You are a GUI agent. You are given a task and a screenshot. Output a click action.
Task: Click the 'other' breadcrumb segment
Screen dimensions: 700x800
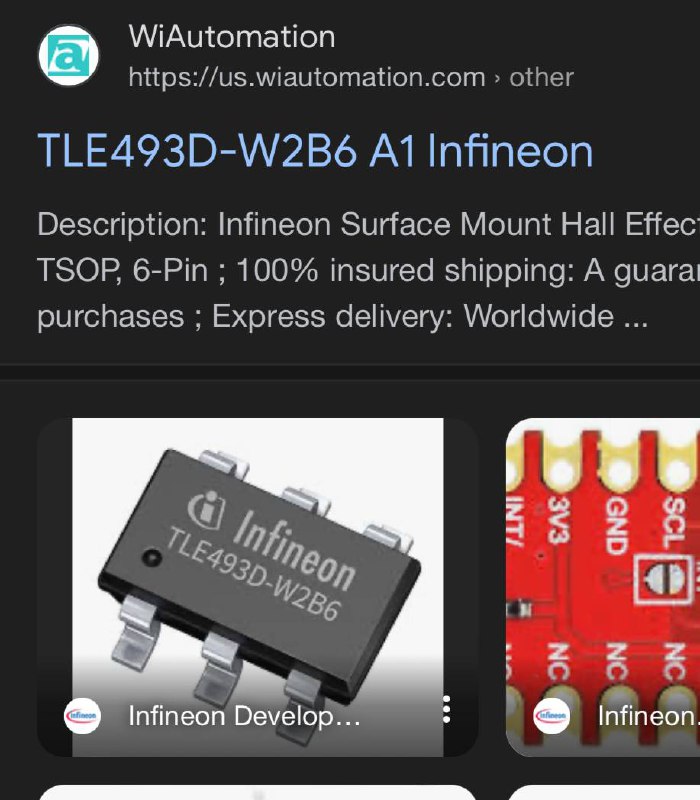[x=541, y=78]
